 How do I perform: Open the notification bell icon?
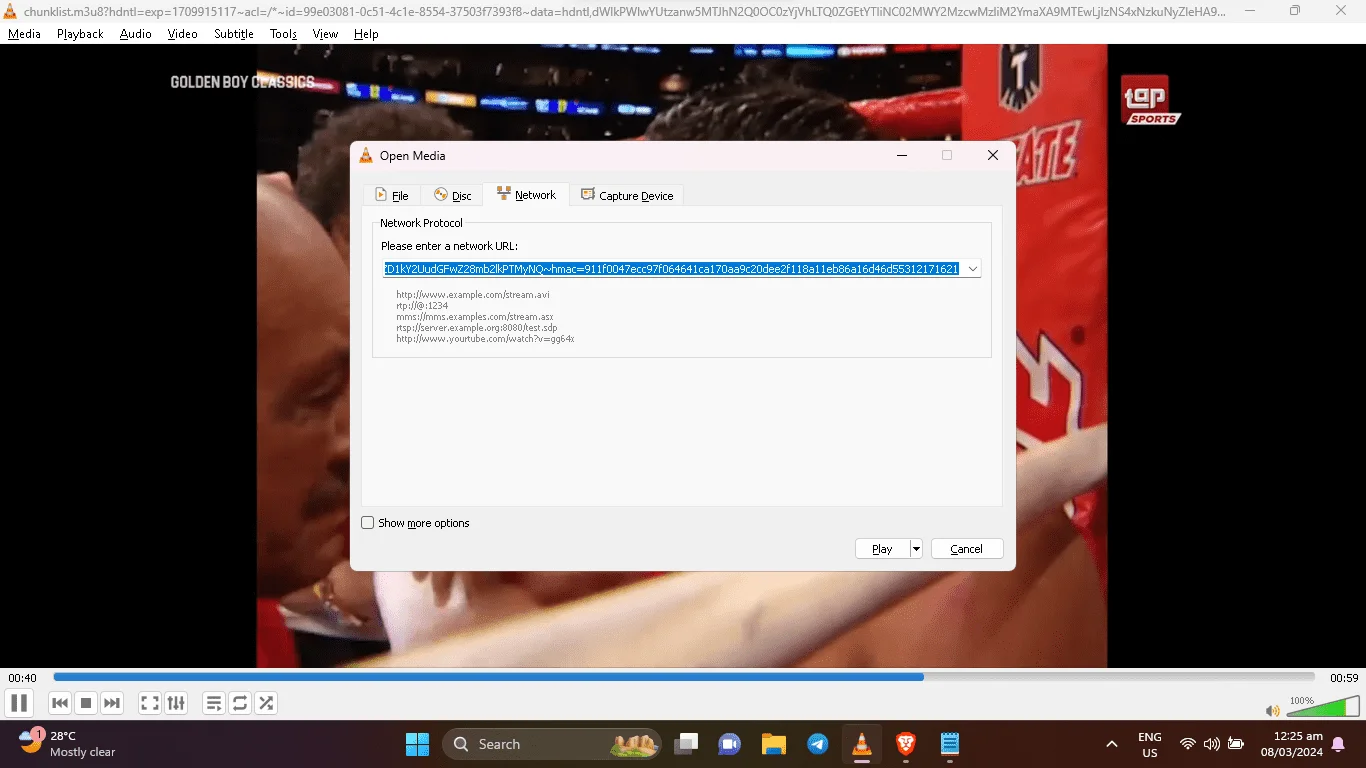tap(1338, 744)
